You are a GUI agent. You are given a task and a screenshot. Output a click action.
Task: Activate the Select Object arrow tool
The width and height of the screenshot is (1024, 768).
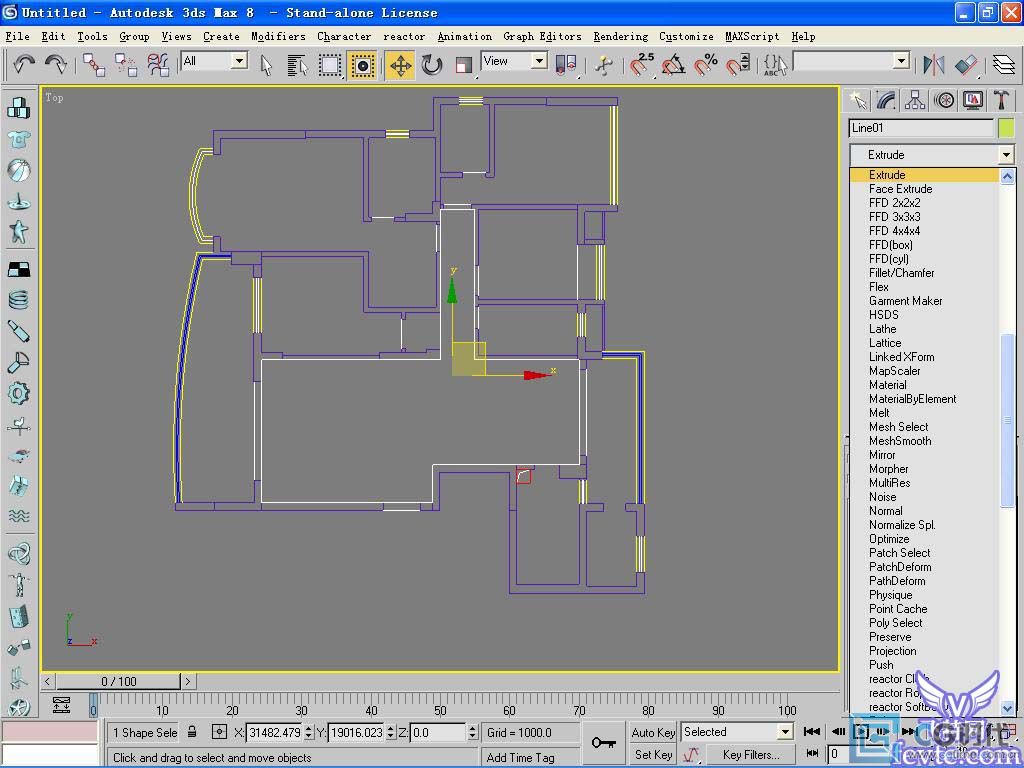[x=266, y=65]
